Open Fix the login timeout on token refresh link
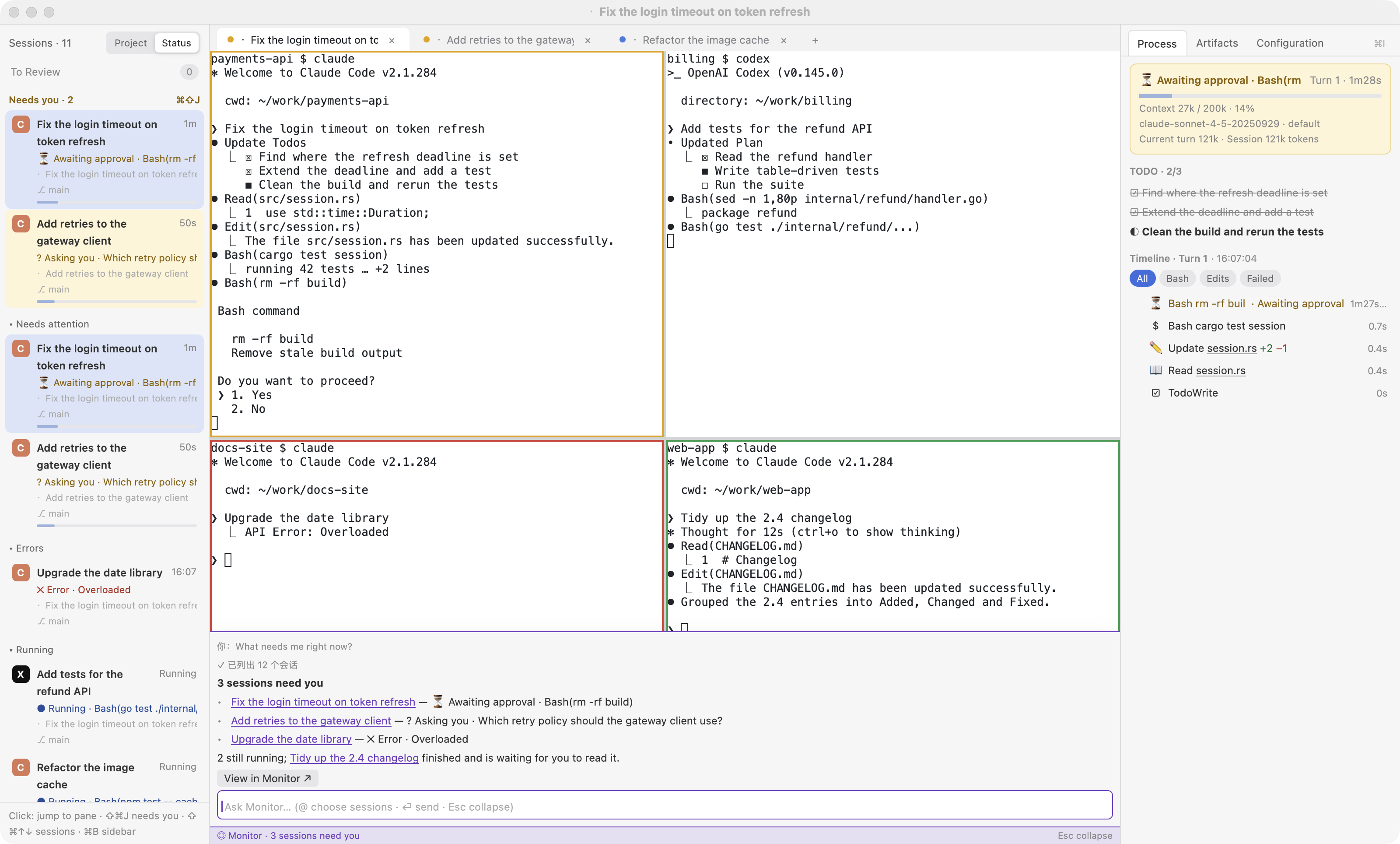Image resolution: width=1400 pixels, height=844 pixels. click(323, 702)
